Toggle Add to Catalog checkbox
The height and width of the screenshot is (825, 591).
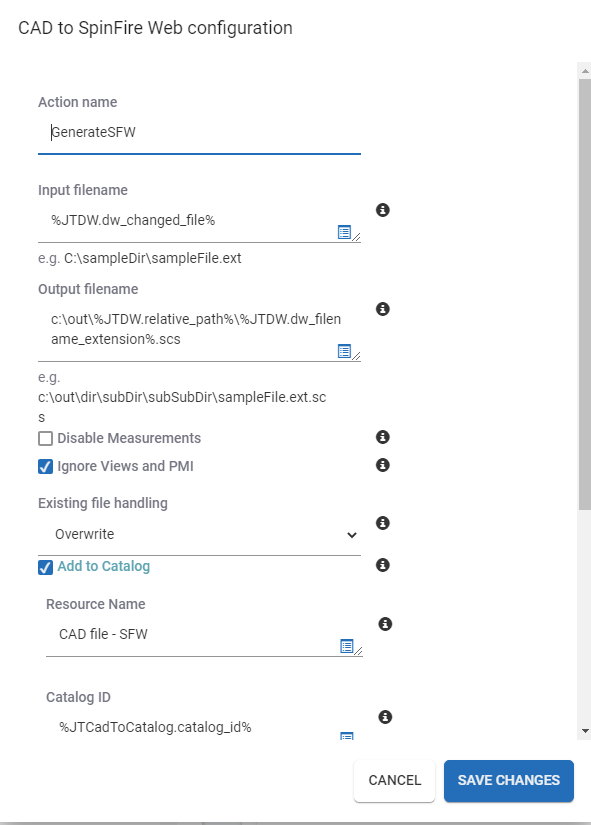46,567
